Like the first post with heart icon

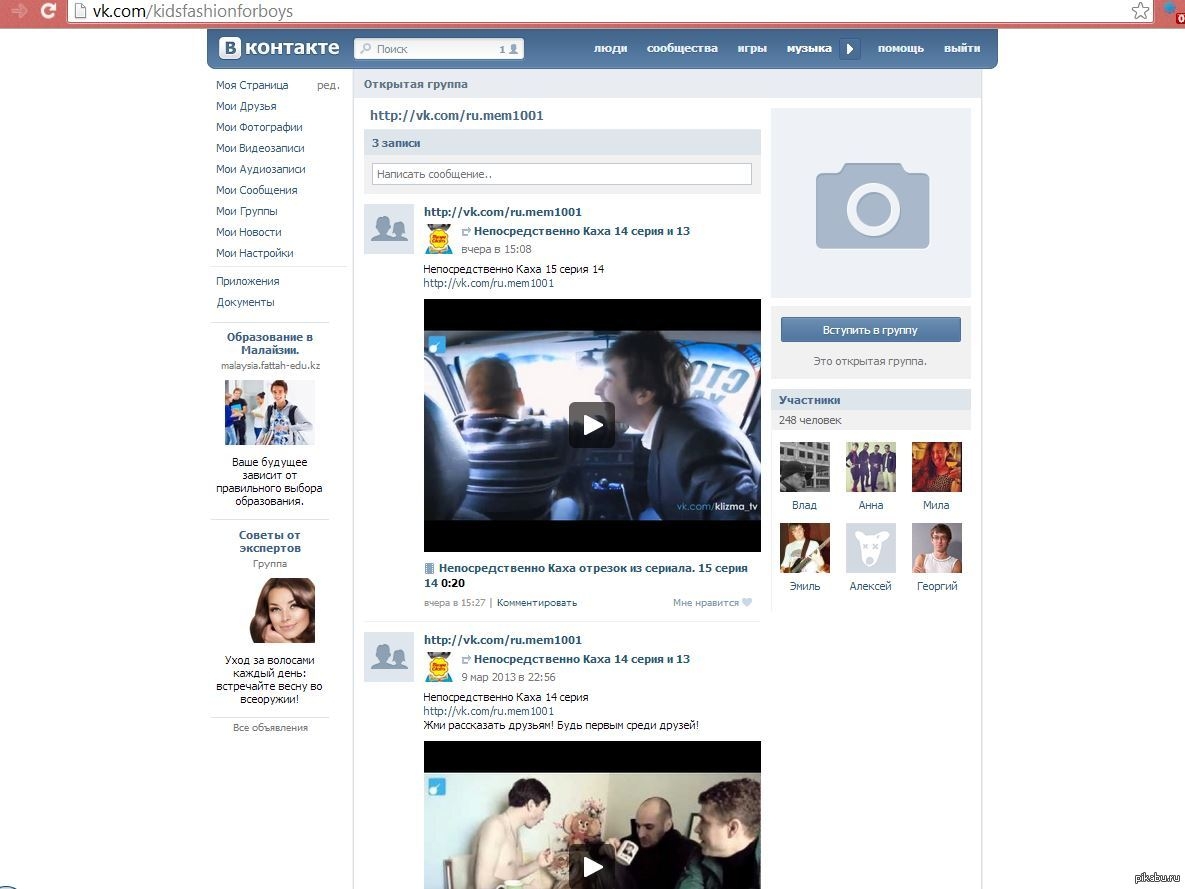(x=746, y=603)
